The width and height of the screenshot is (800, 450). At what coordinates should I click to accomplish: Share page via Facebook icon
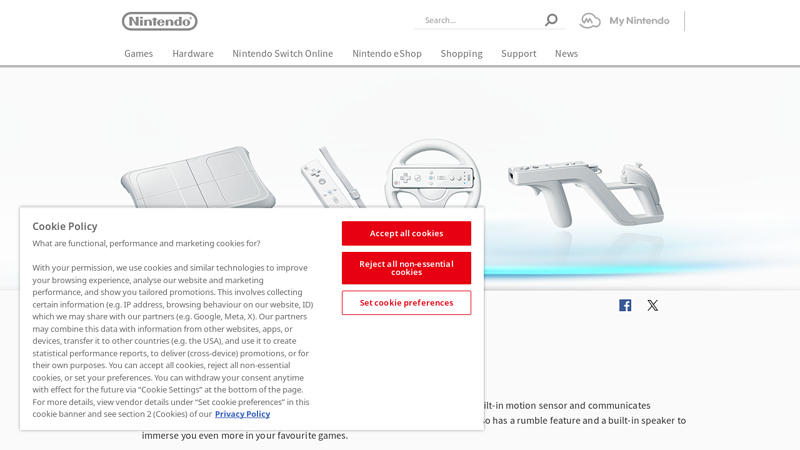[625, 305]
